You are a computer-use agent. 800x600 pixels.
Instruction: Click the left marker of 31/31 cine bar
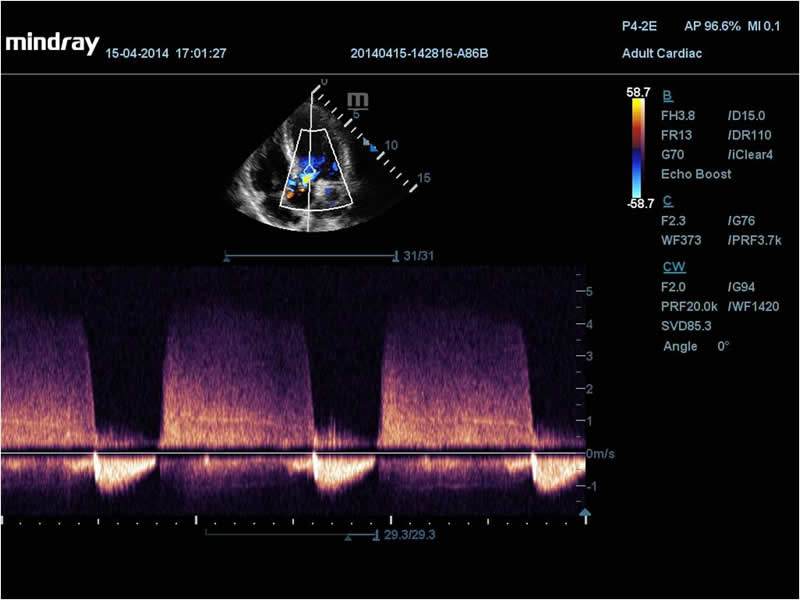pyautogui.click(x=227, y=257)
